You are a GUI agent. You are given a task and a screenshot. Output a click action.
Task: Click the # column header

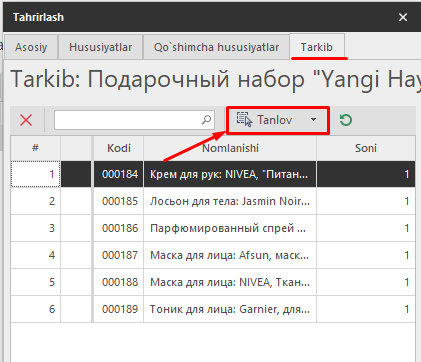coord(35,148)
